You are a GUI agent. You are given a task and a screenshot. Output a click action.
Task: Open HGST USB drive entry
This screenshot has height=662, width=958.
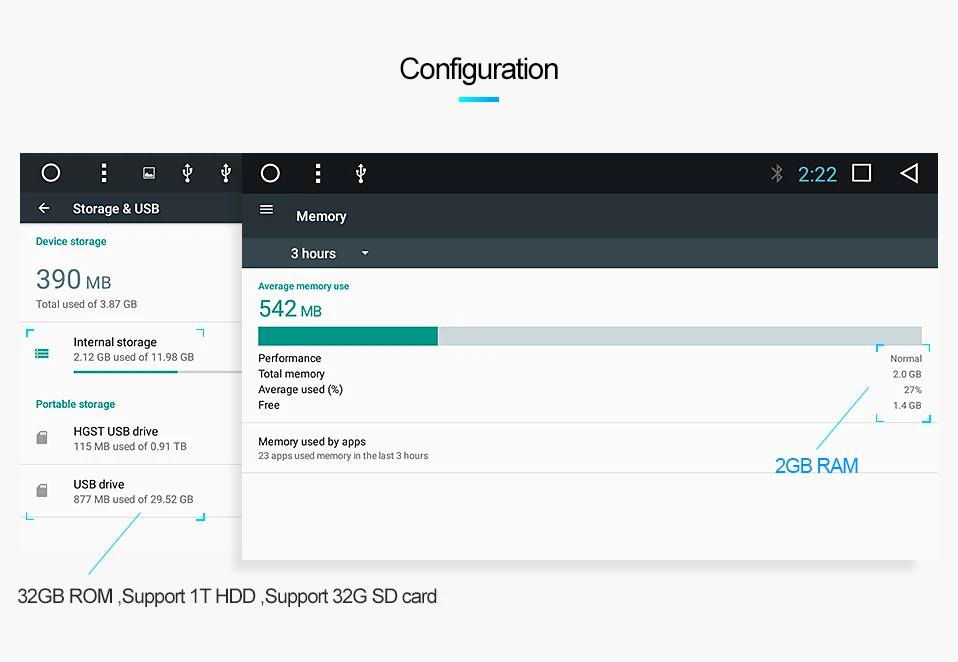(x=131, y=438)
